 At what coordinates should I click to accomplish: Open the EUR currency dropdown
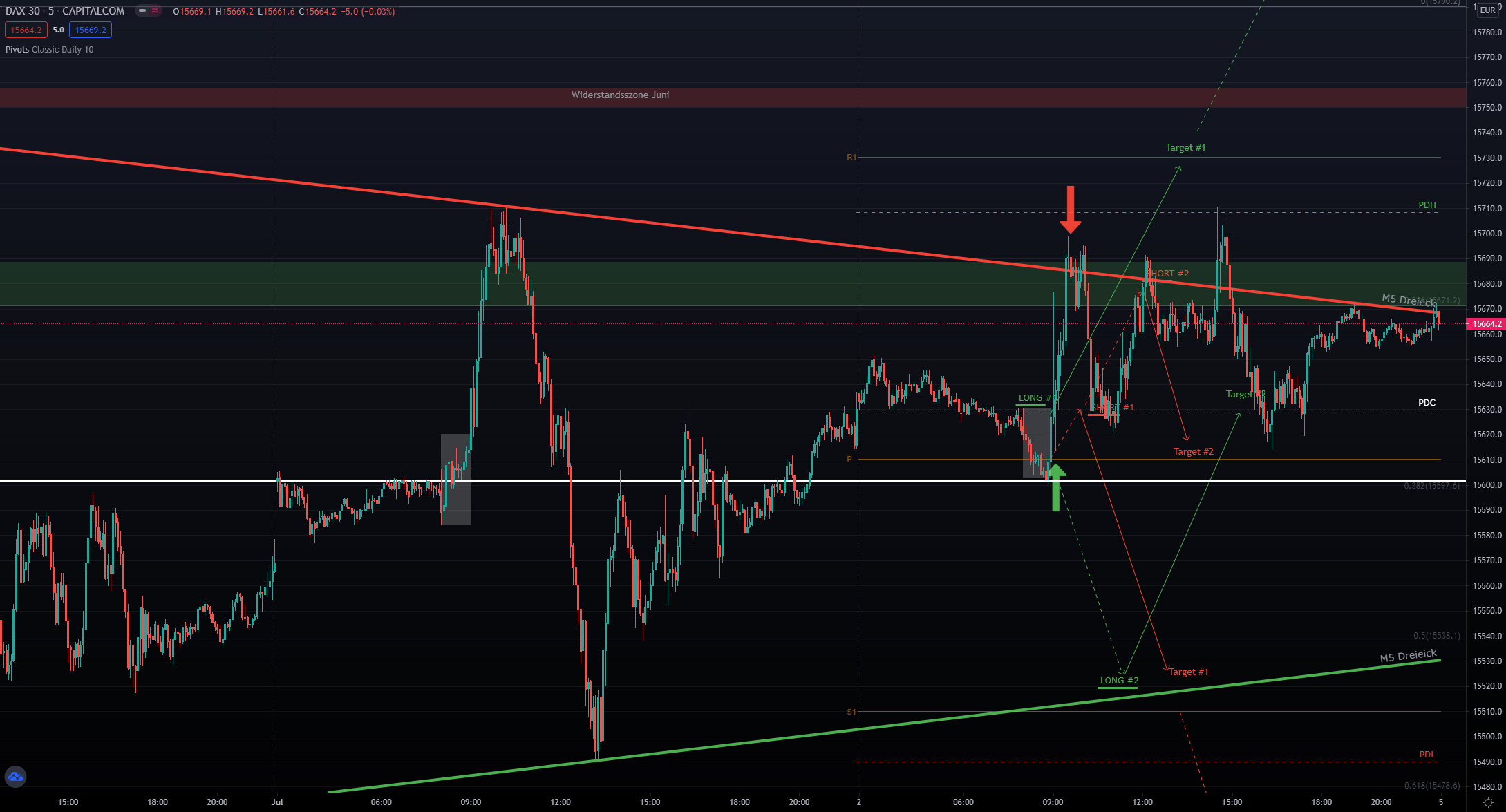[1487, 10]
